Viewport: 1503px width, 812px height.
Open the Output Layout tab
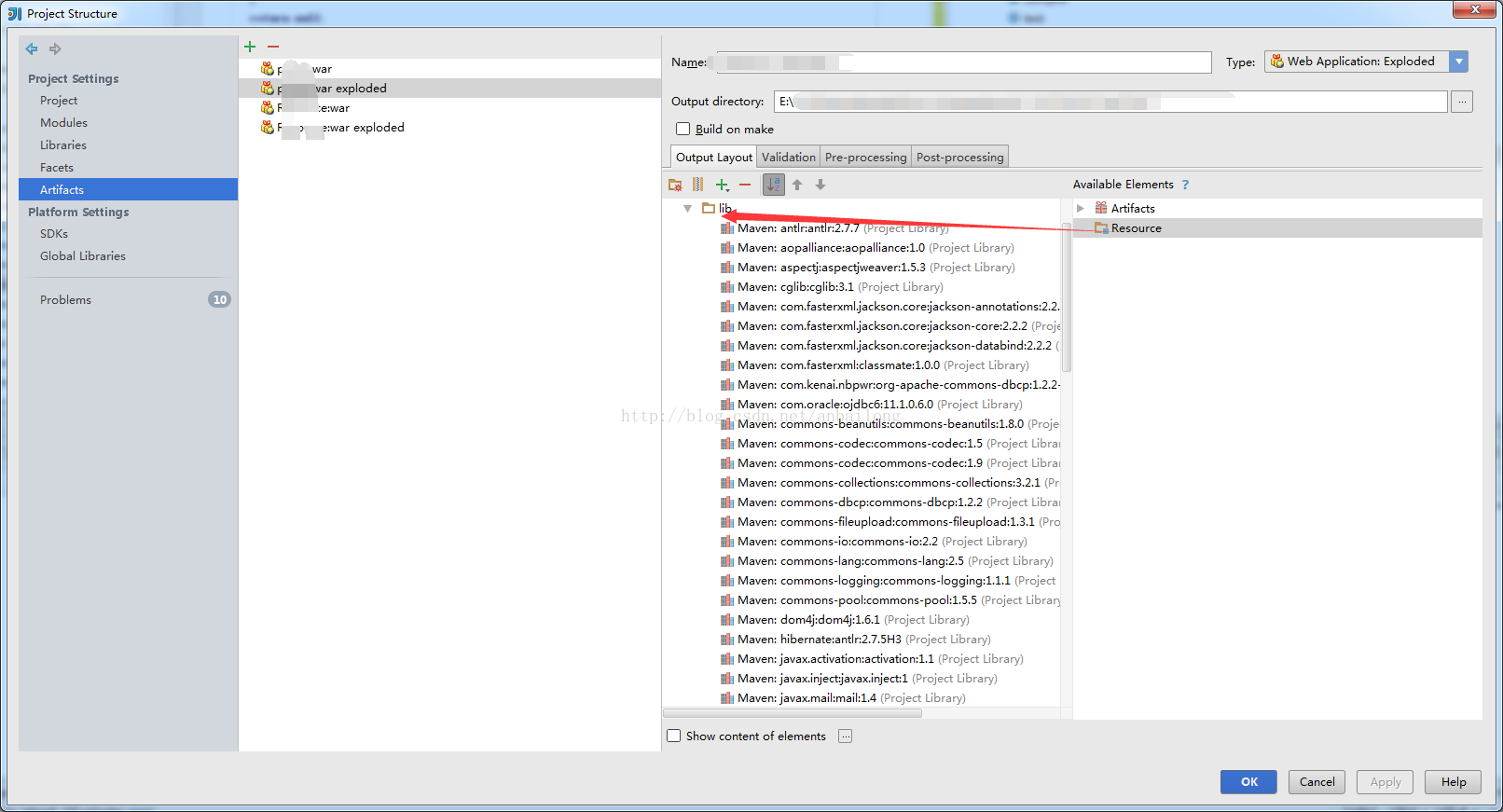[713, 157]
